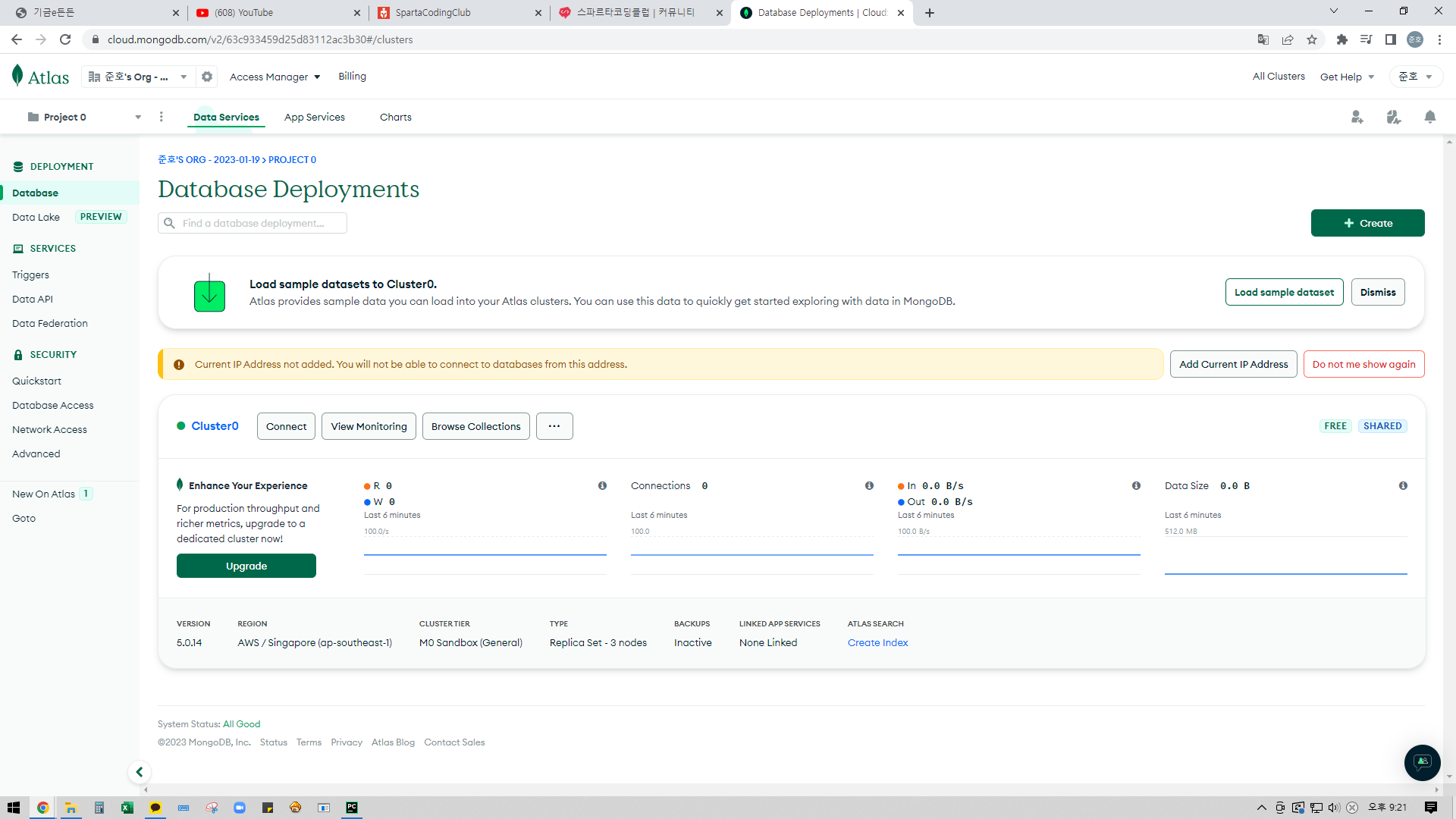This screenshot has height=819, width=1456.
Task: Click the View Monitoring button
Action: pyautogui.click(x=369, y=426)
